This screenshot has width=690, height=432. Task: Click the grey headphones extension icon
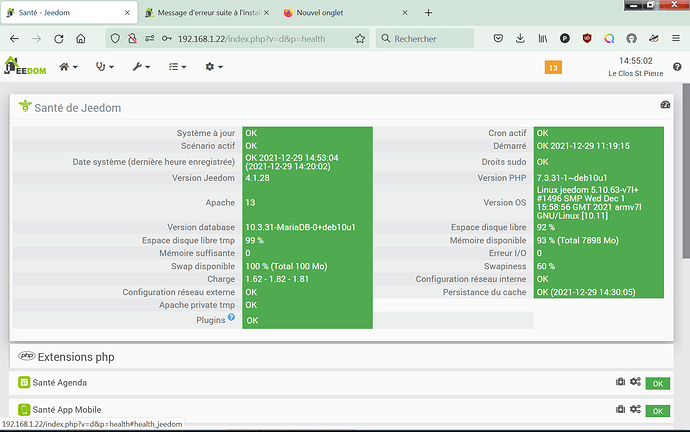tap(631, 39)
